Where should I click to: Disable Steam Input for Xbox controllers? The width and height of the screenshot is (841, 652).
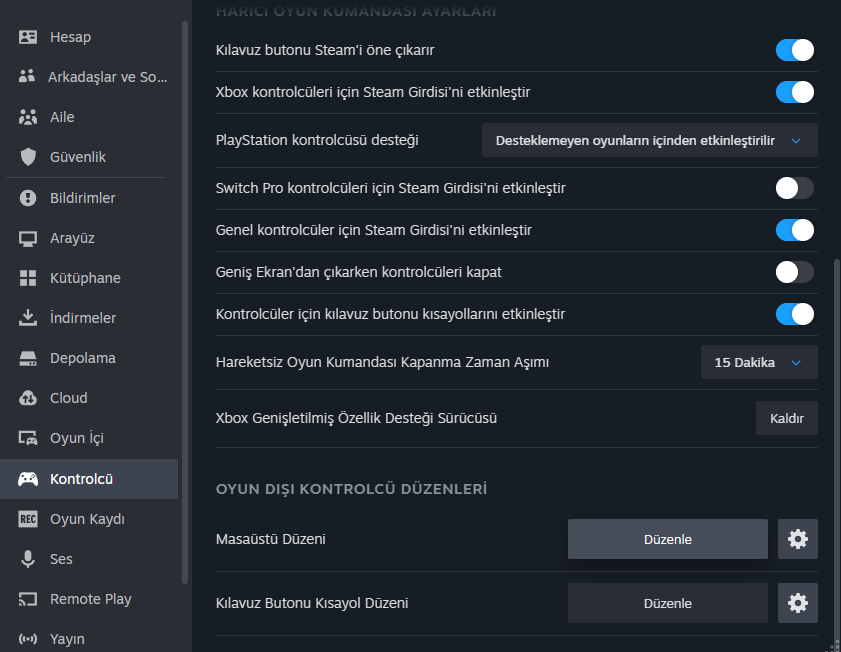tap(794, 92)
